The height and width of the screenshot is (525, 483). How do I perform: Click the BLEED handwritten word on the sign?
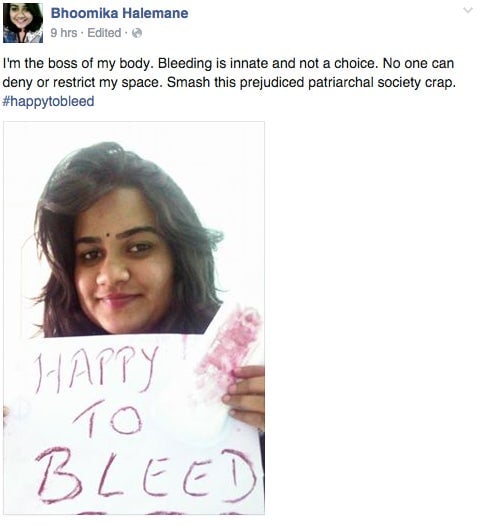[x=147, y=476]
